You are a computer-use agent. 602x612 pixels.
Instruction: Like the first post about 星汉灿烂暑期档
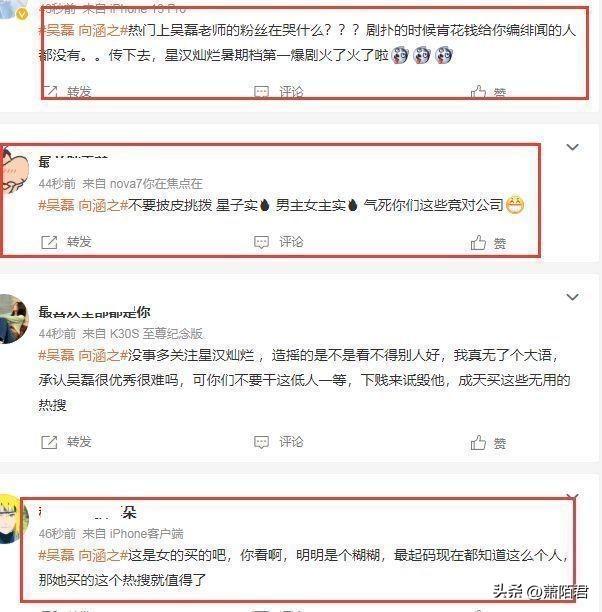pyautogui.click(x=478, y=92)
